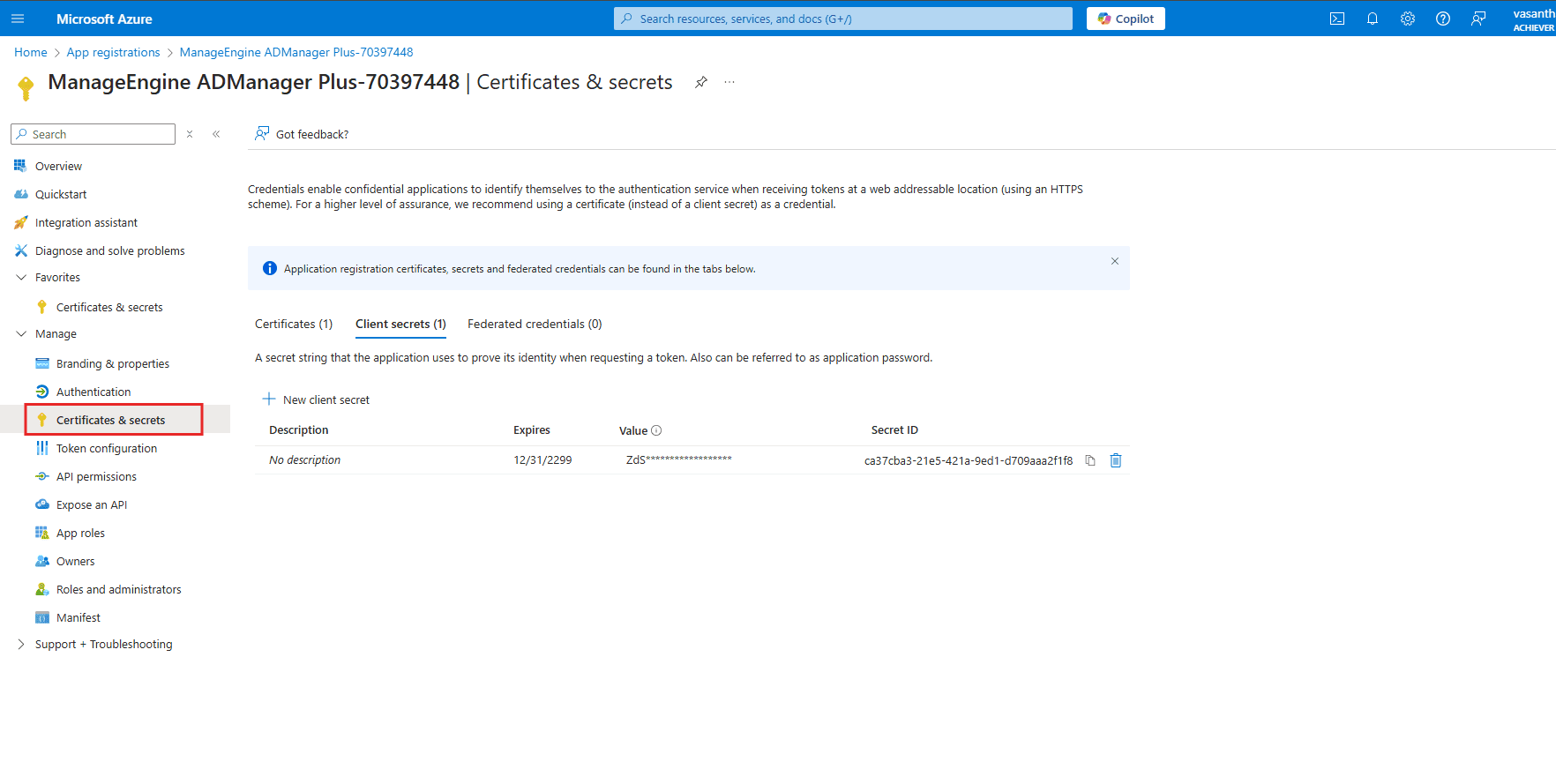
Task: Click the help question mark icon
Action: point(1443,19)
